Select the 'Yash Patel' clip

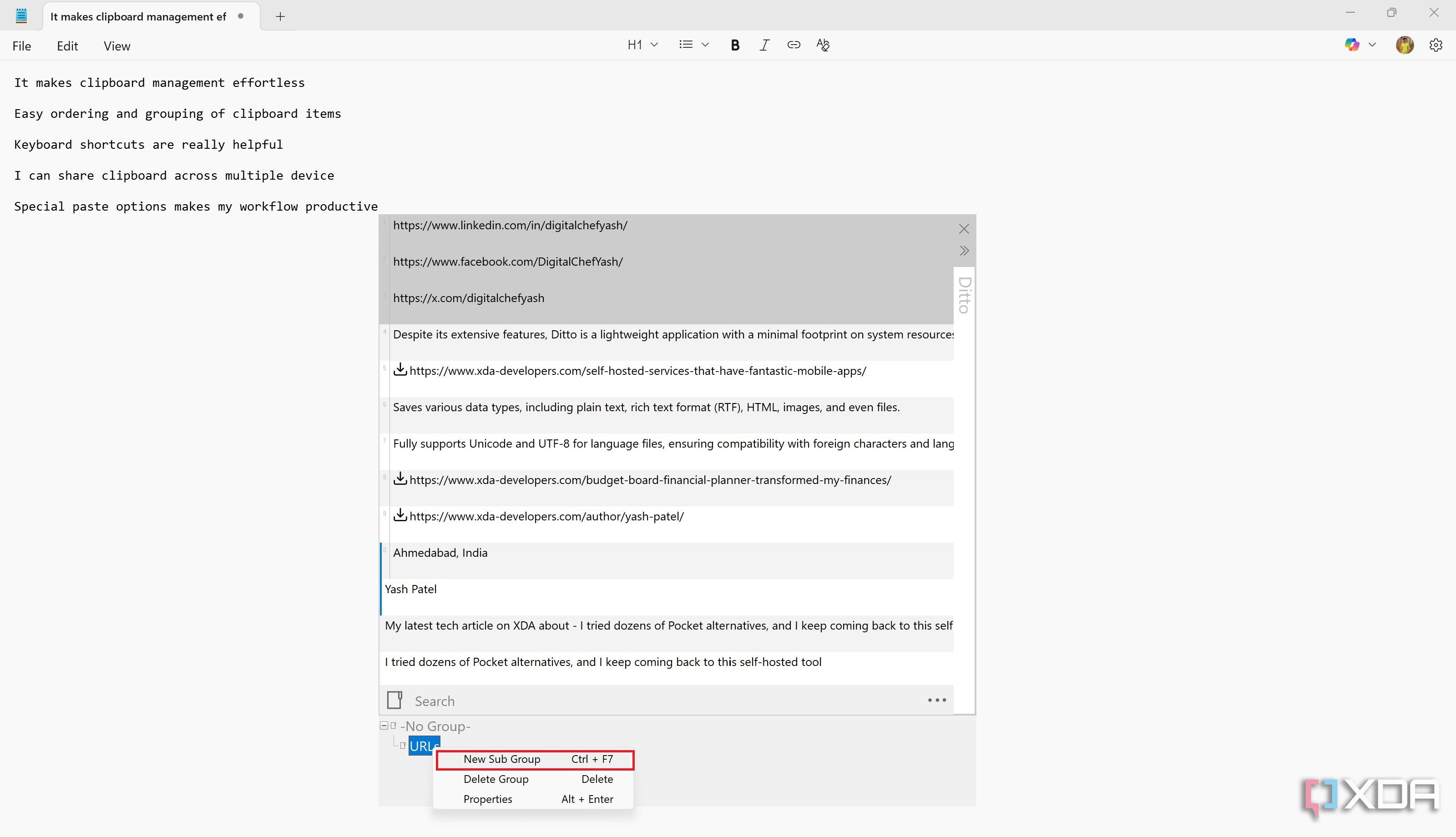click(667, 597)
